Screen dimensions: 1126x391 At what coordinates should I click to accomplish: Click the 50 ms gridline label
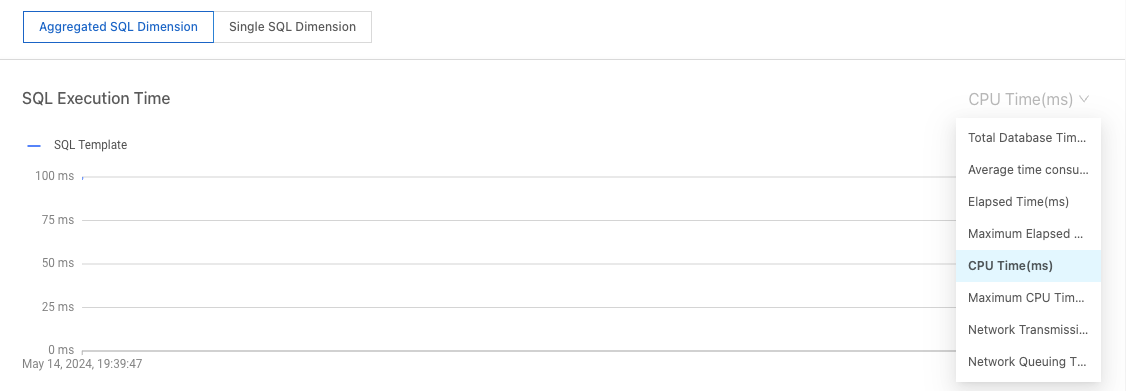coord(57,264)
